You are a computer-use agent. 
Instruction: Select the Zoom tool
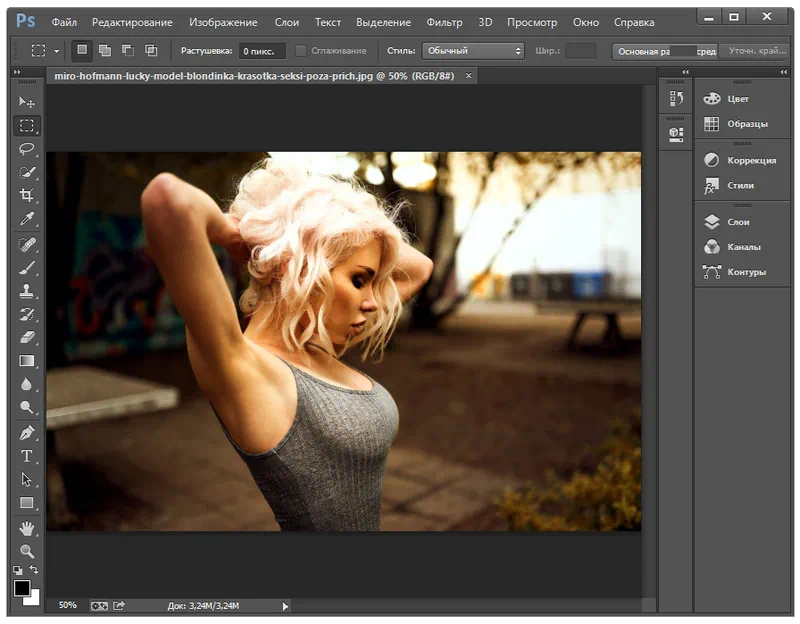27,552
